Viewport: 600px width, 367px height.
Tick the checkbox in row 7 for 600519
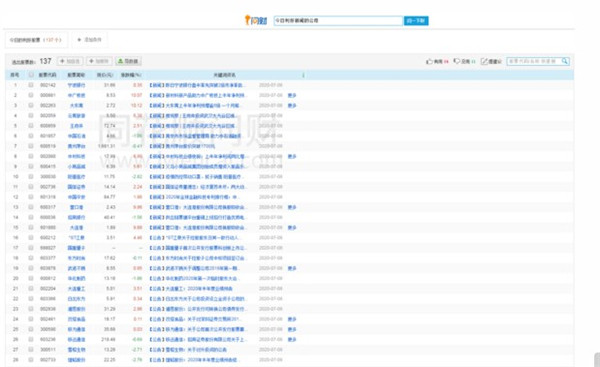(x=31, y=146)
